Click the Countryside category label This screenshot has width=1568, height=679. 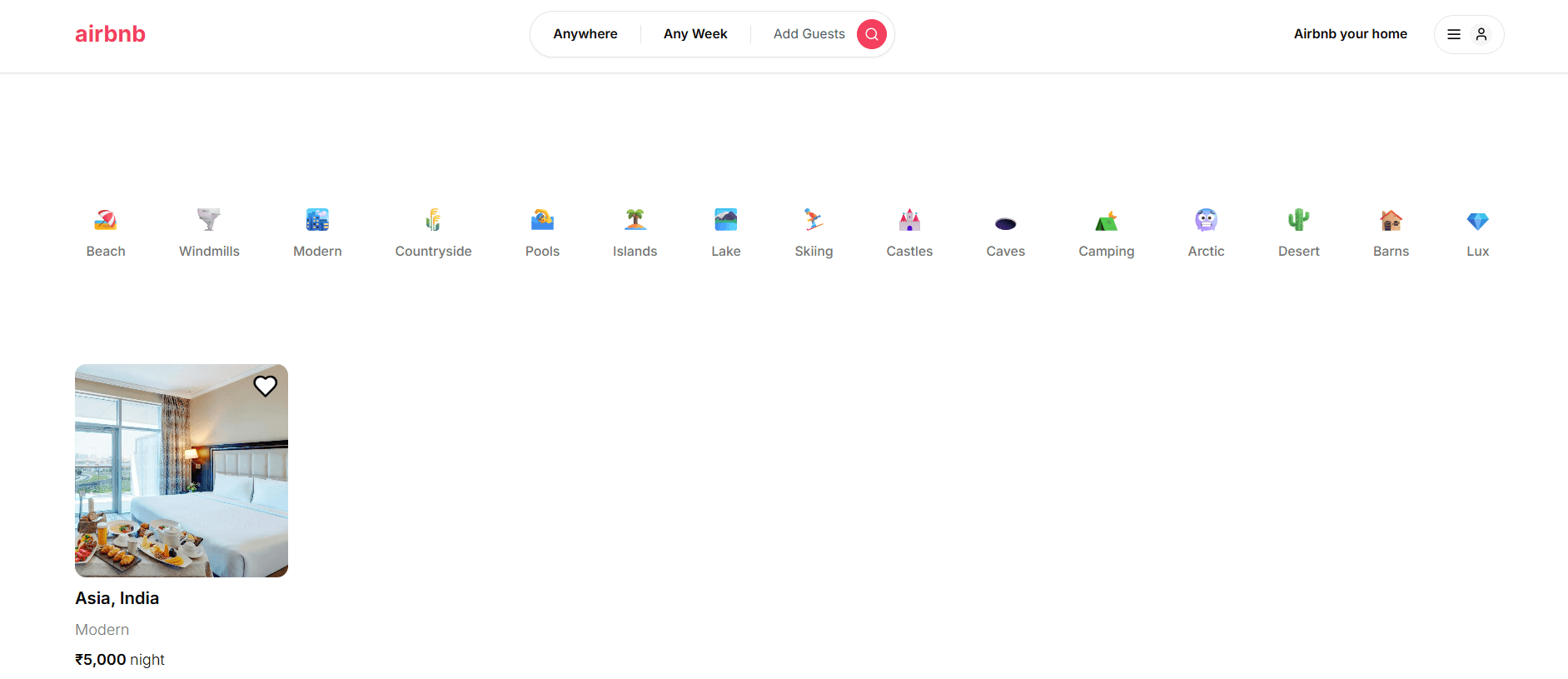coord(433,252)
